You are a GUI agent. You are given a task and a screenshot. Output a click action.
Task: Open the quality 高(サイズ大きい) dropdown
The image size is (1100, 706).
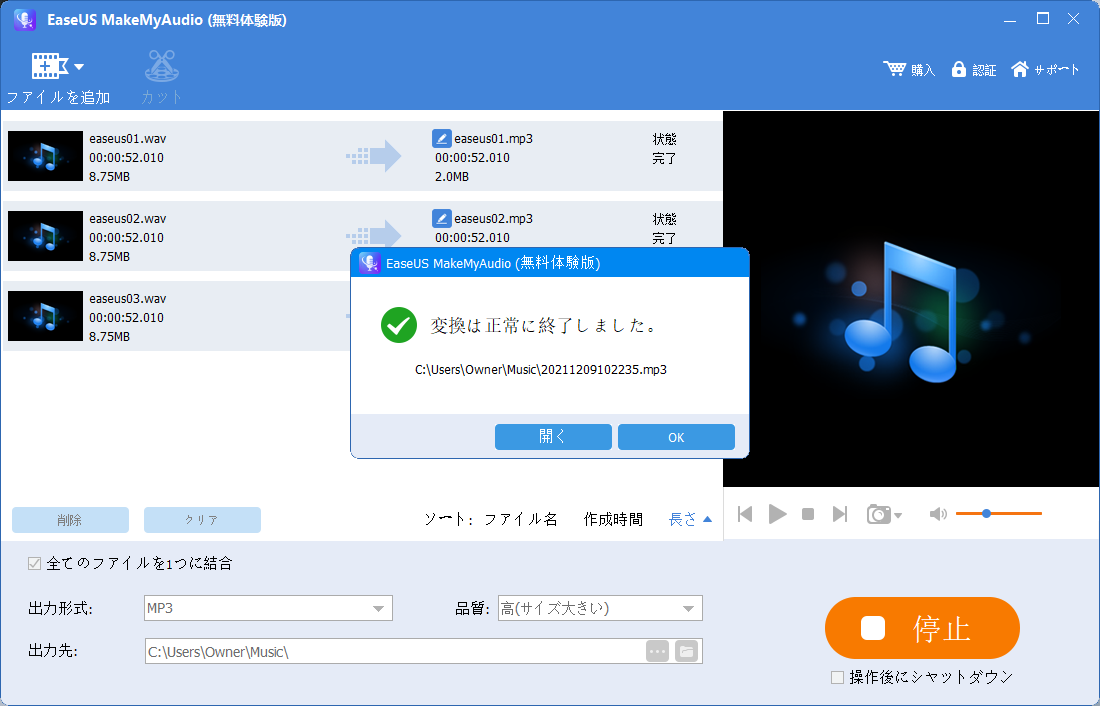600,608
